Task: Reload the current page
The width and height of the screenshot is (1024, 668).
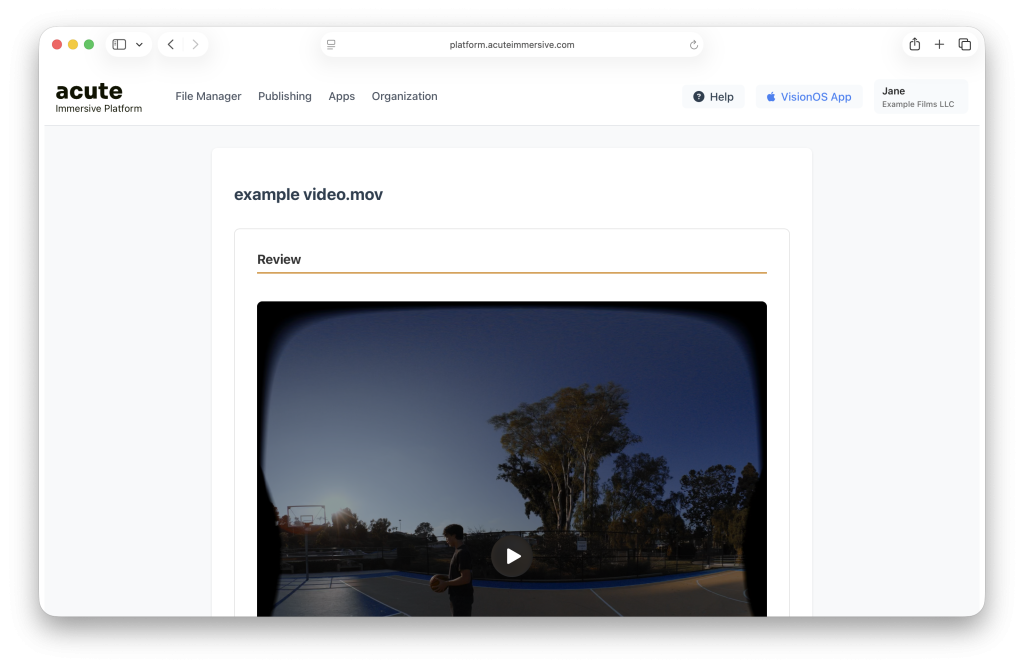Action: (694, 45)
